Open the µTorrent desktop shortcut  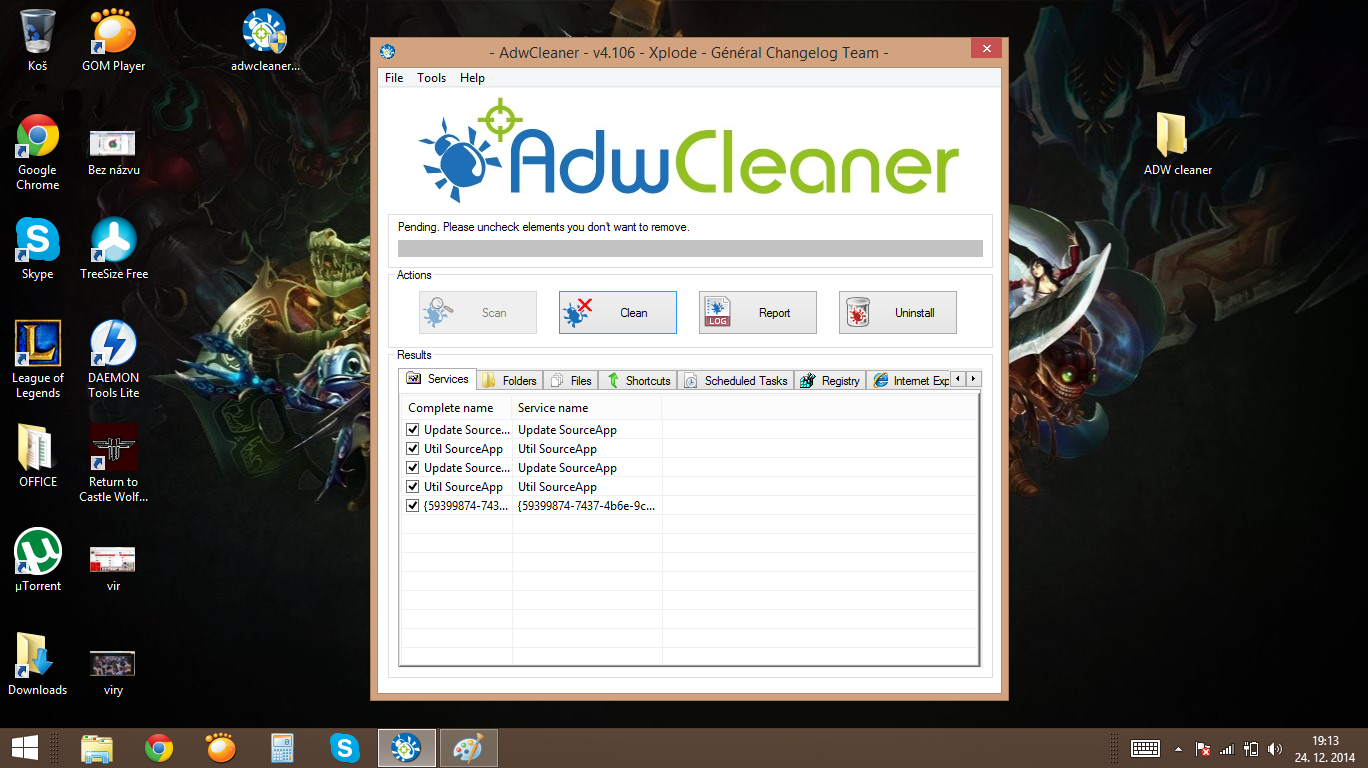point(38,560)
